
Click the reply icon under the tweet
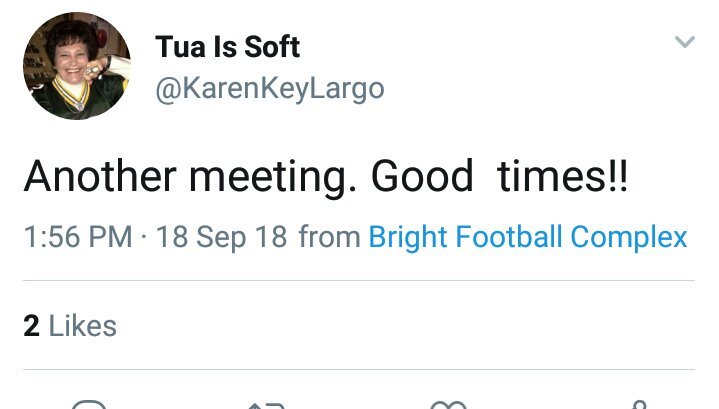[x=89, y=404]
